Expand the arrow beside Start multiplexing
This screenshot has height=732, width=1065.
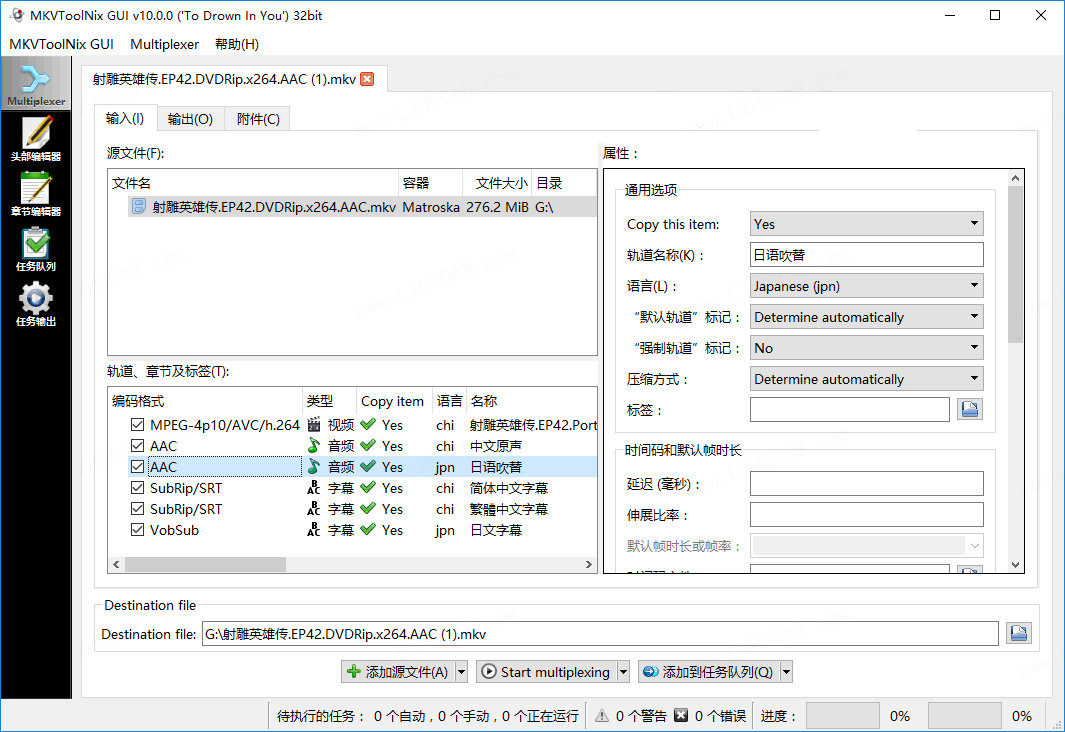623,672
